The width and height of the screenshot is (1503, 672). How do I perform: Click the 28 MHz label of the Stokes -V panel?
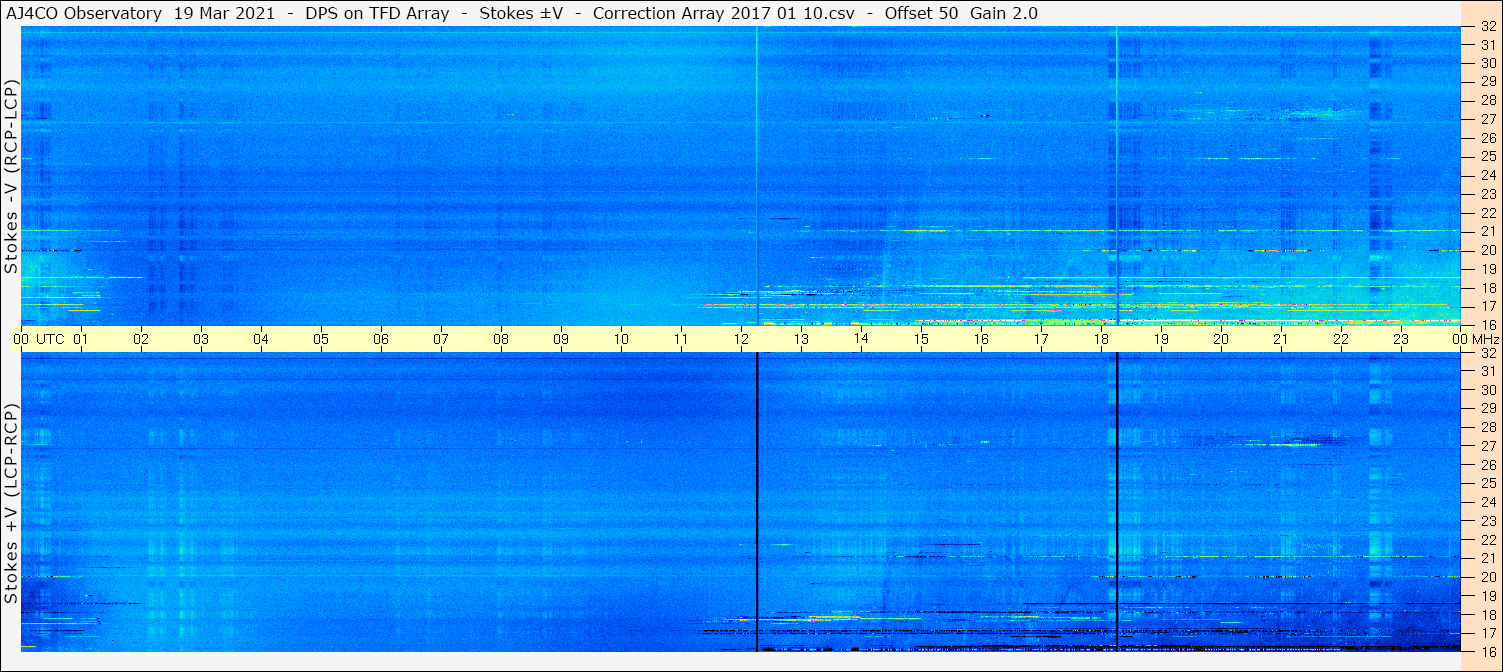click(x=1487, y=100)
